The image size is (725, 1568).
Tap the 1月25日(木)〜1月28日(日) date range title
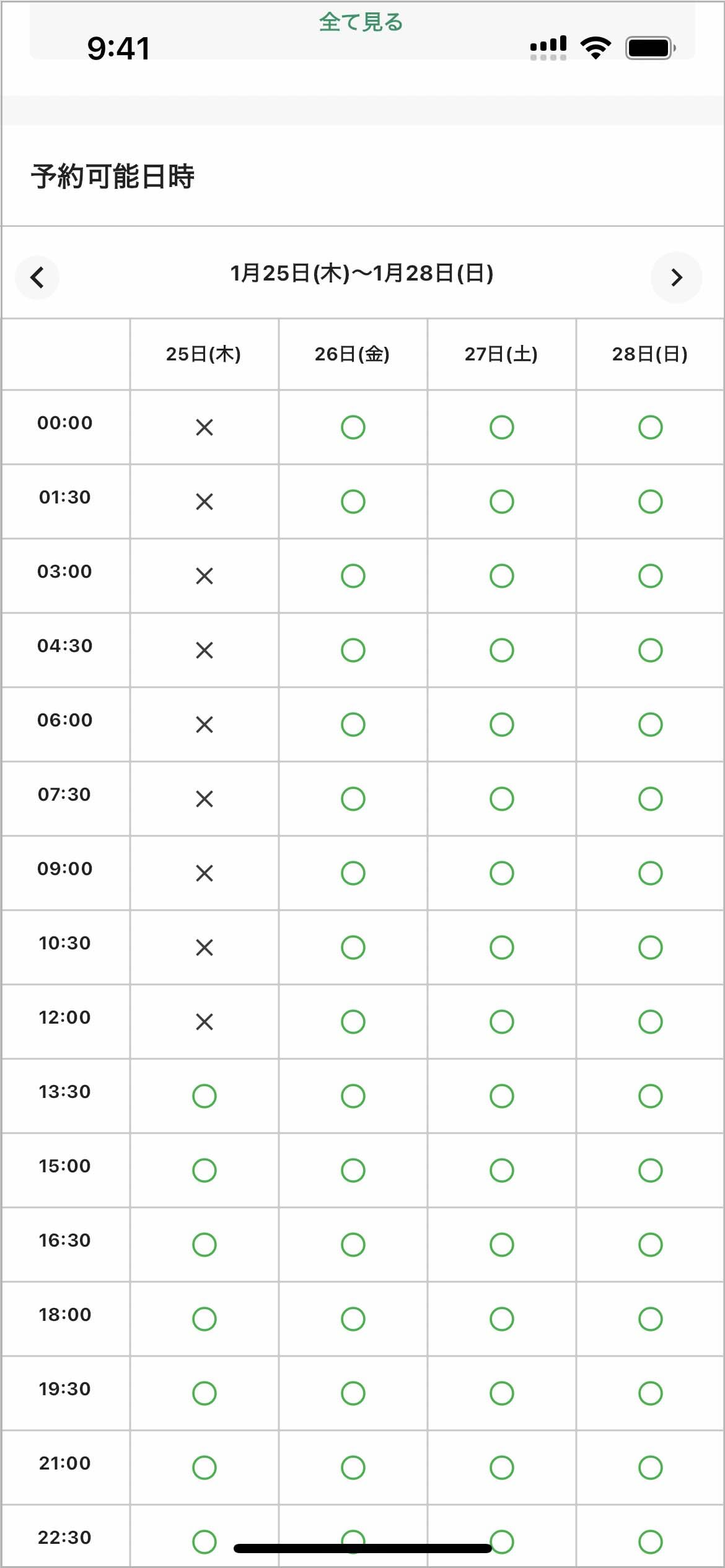(362, 273)
